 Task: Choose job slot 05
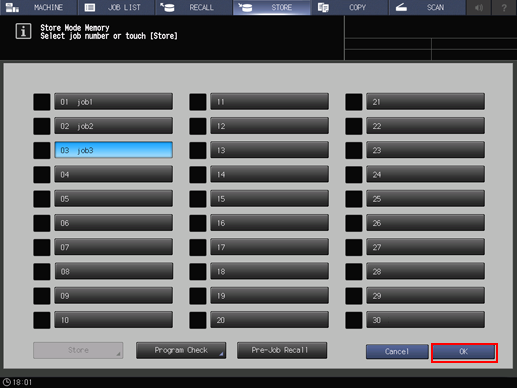[114, 199]
